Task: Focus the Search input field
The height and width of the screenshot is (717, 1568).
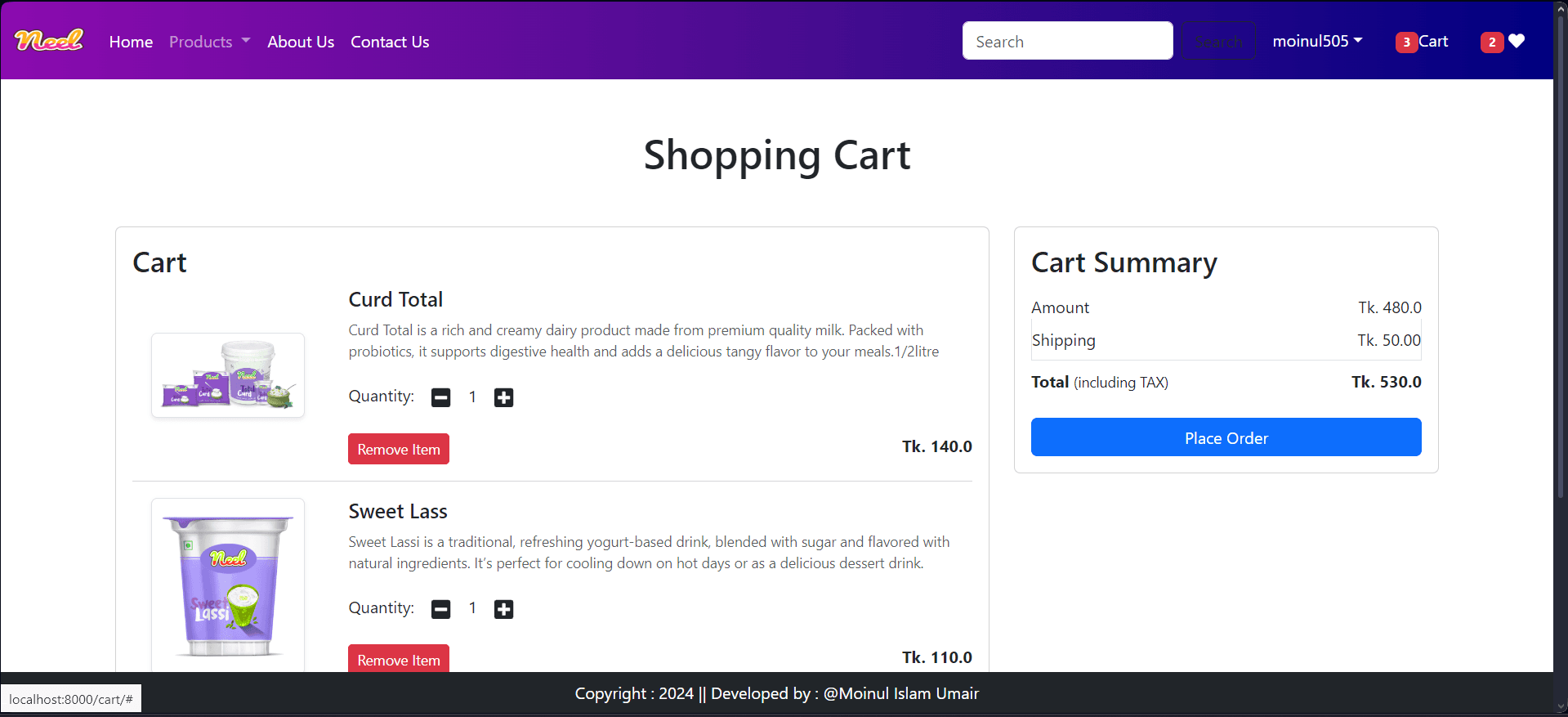Action: click(1067, 41)
